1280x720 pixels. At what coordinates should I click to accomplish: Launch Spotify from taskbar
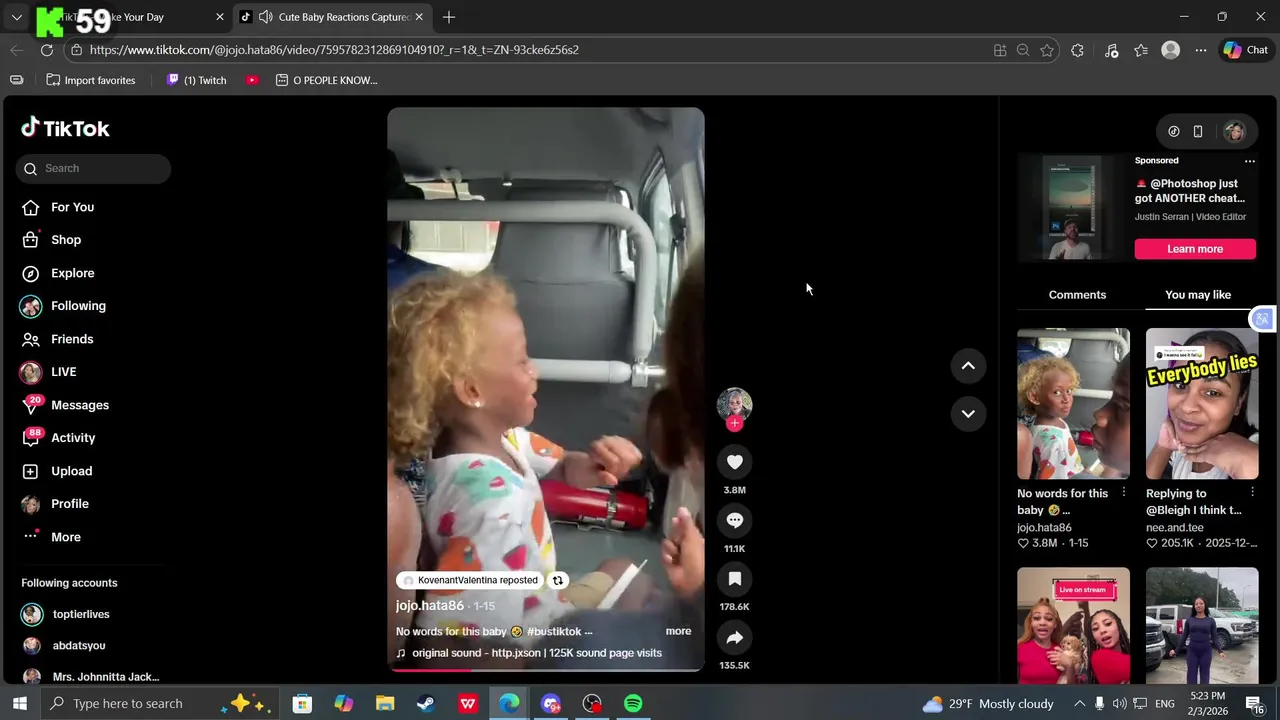click(633, 704)
